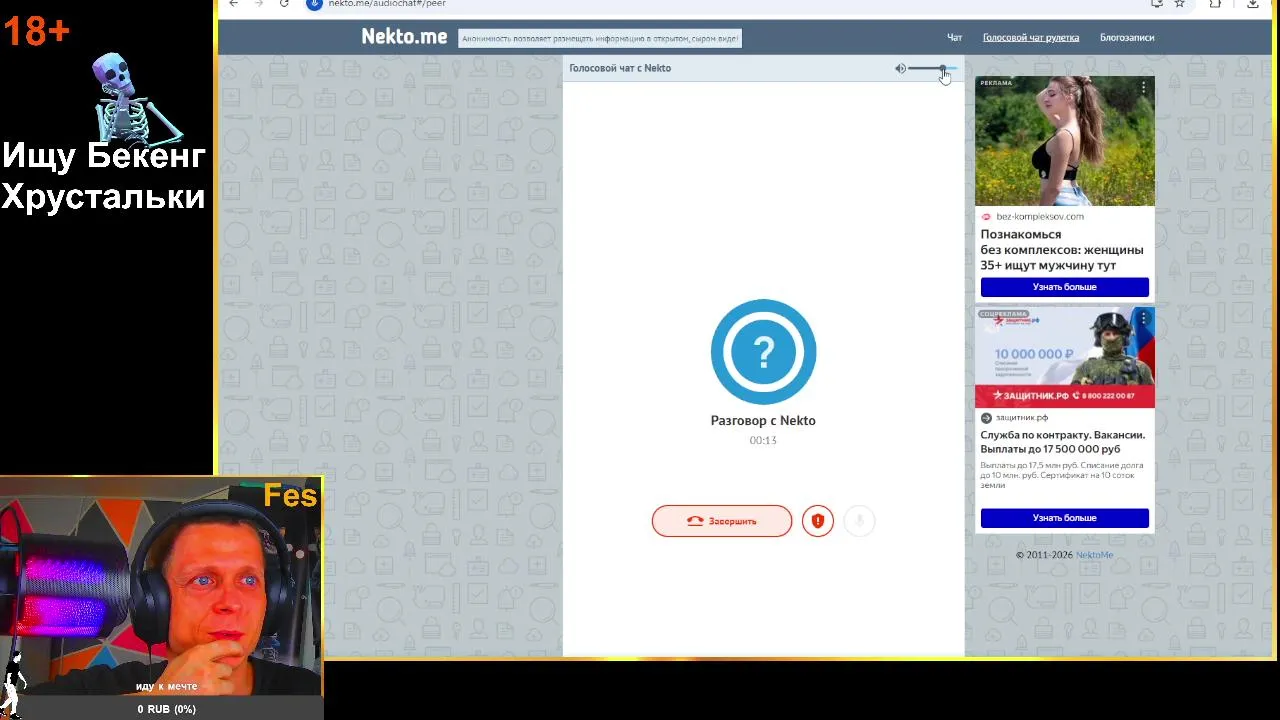Click the Завершить end call button
Screen dimensions: 1280x720
[x=722, y=521]
